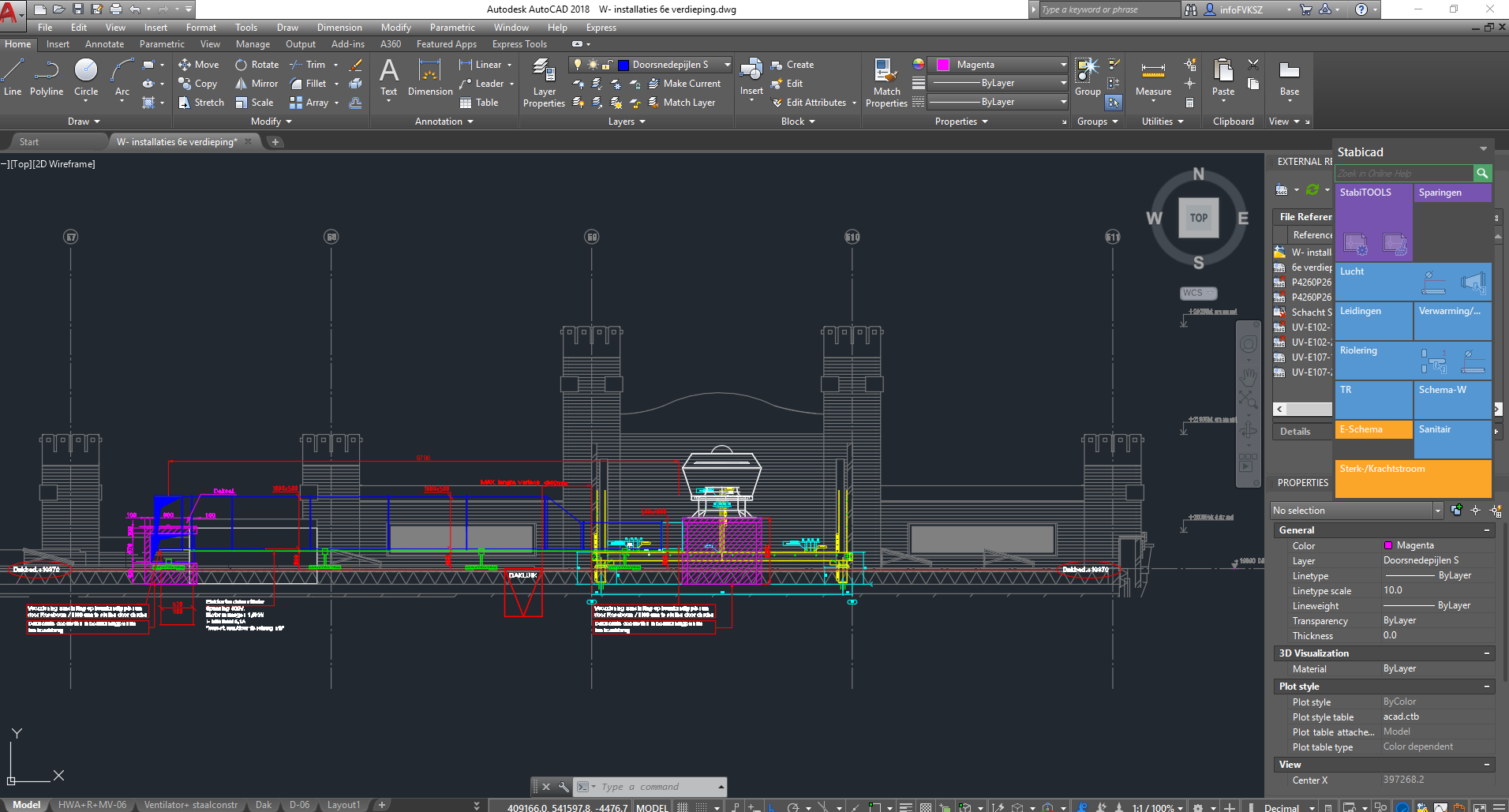Toggle layer freeze sun icon
1509x812 pixels.
click(x=592, y=65)
